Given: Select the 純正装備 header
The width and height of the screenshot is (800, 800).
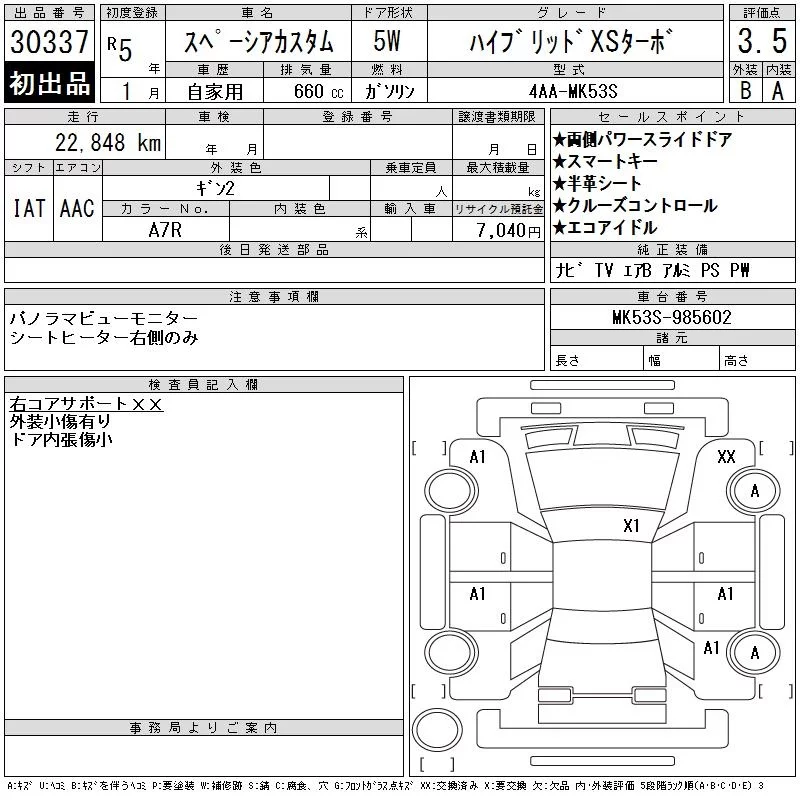Looking at the screenshot, I should [x=672, y=249].
